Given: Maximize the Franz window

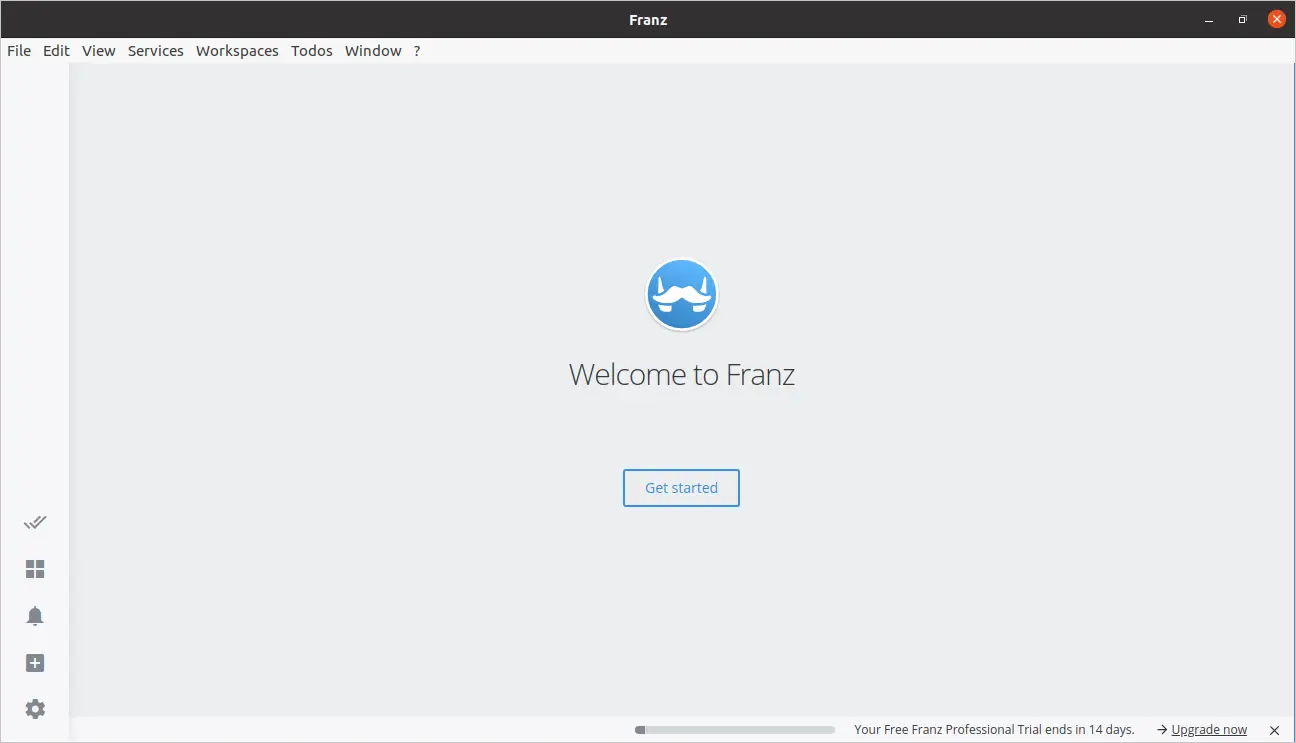Looking at the screenshot, I should pyautogui.click(x=1243, y=19).
